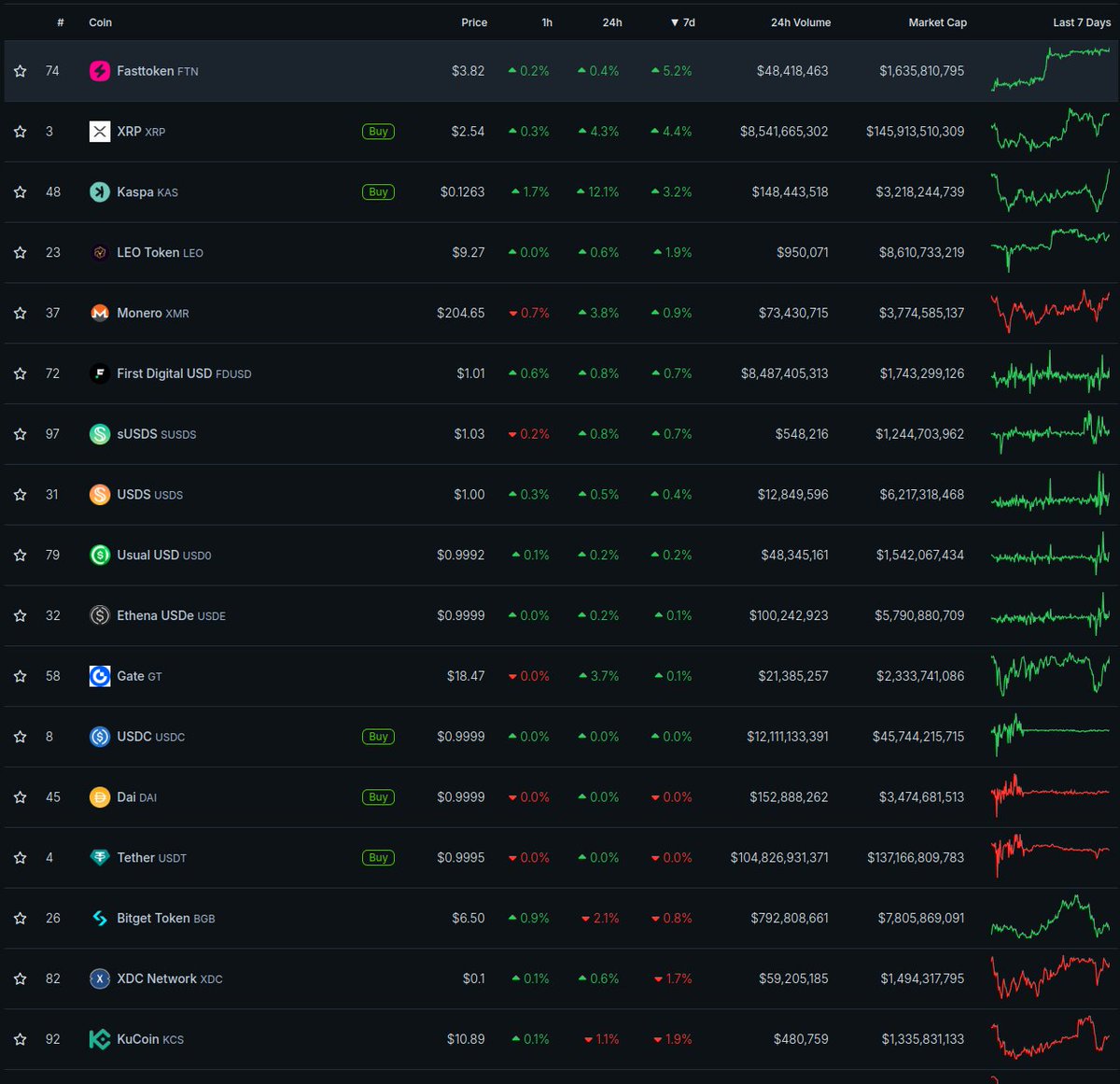
Task: Click the XDC Network logo icon
Action: pyautogui.click(x=100, y=978)
